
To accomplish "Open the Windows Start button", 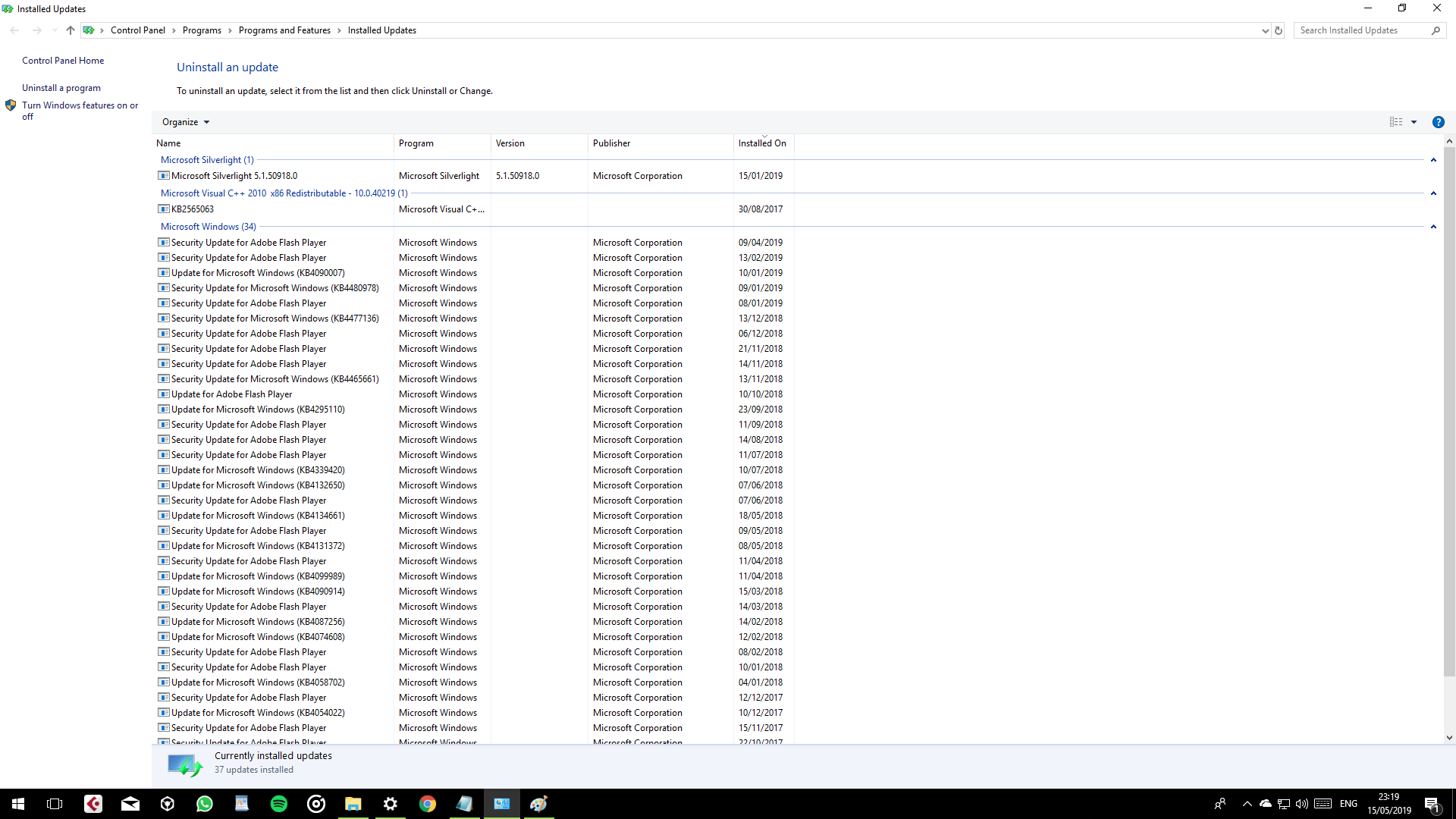I will 18,804.
